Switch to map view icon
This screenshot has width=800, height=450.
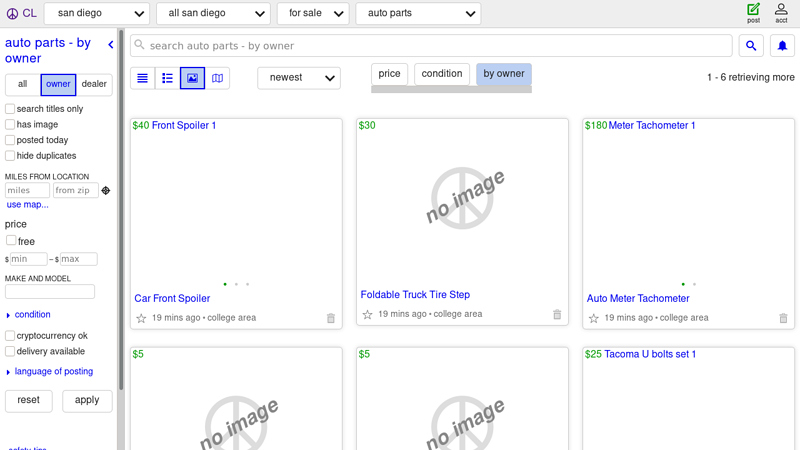click(217, 78)
